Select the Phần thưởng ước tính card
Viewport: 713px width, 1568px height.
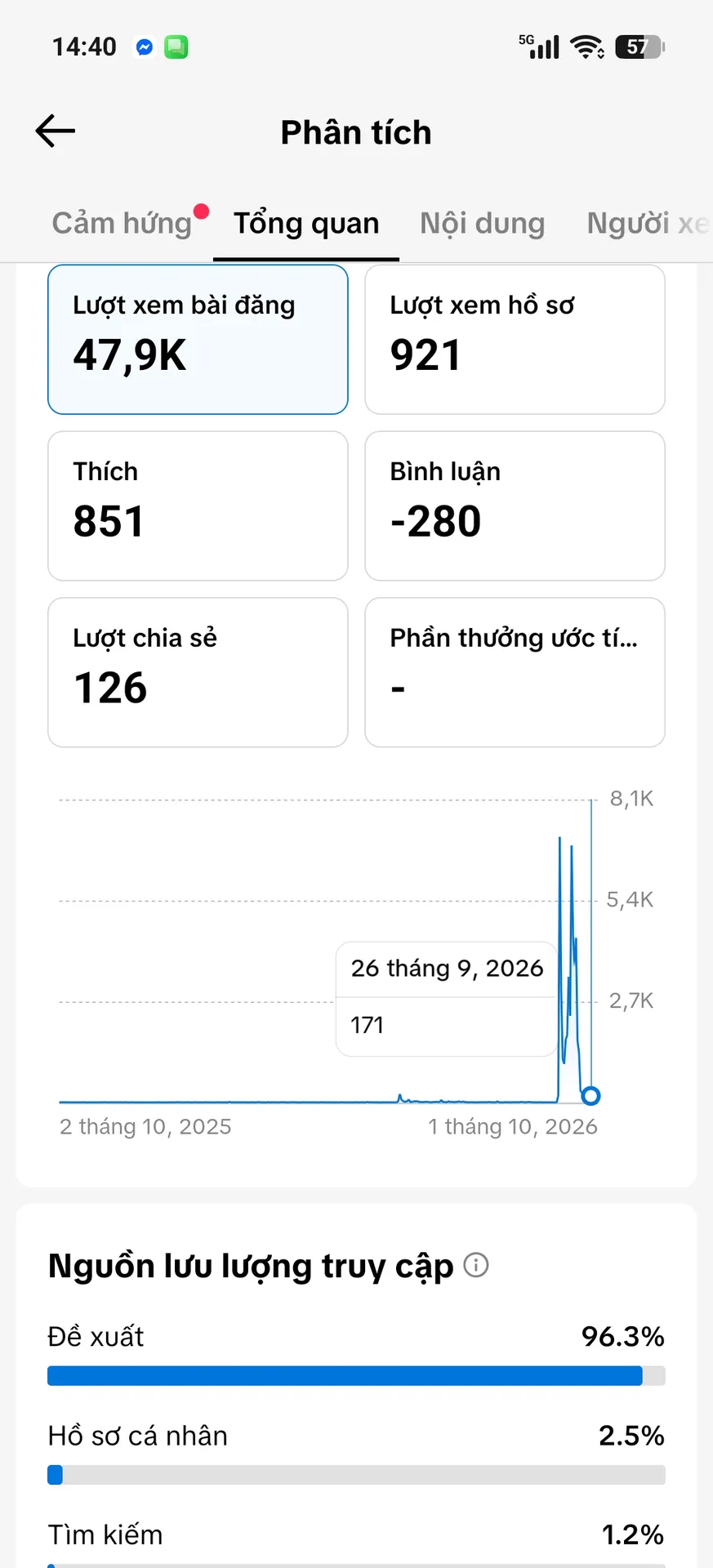[515, 673]
